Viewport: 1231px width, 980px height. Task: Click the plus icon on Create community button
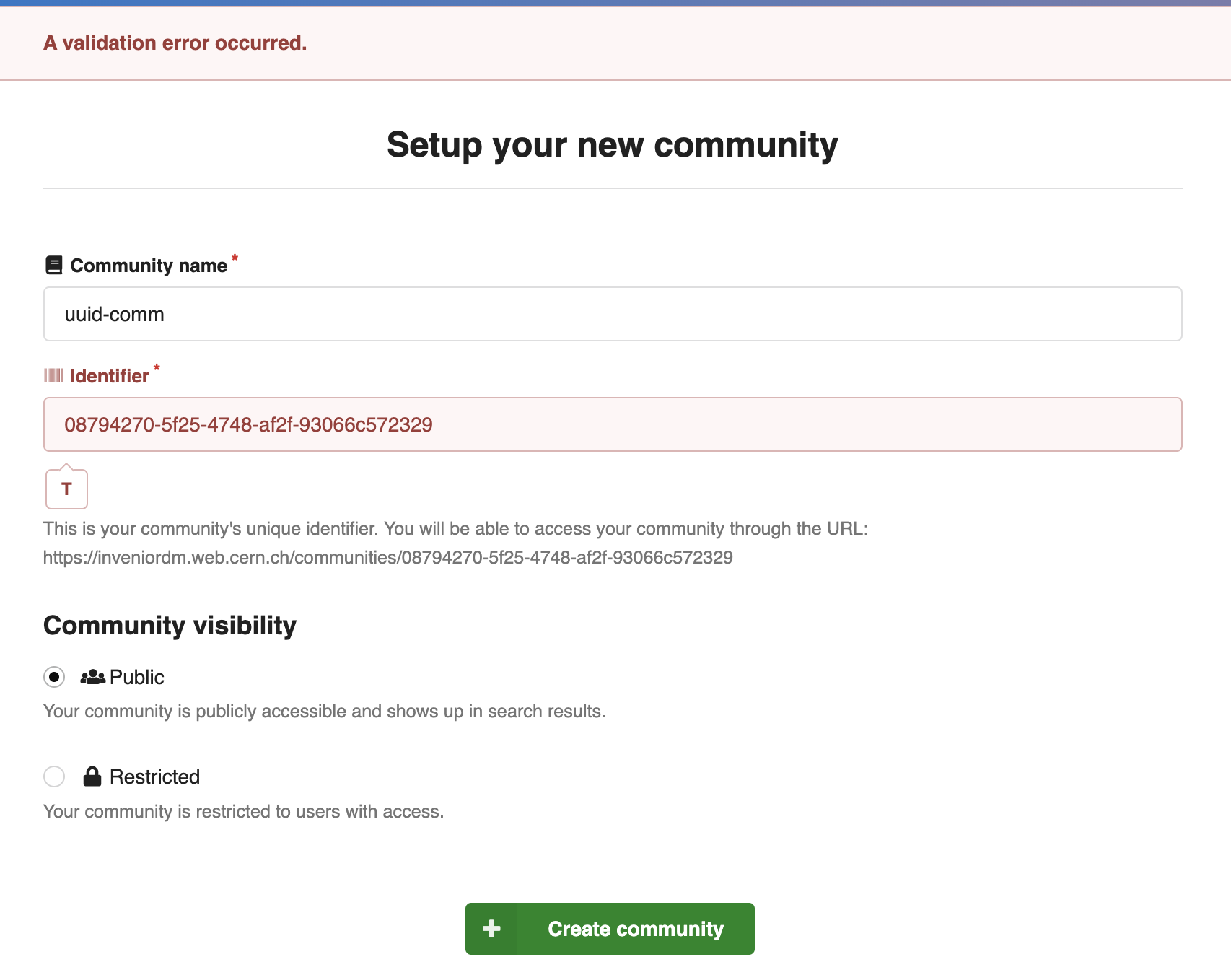point(491,929)
